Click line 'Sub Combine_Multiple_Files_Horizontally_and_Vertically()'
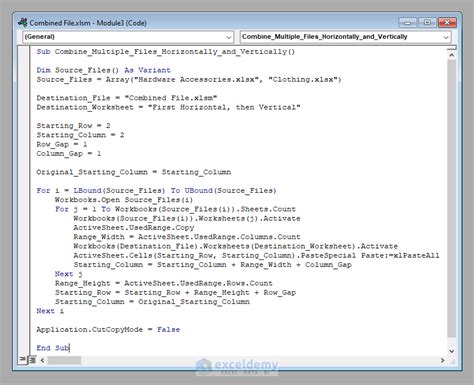This screenshot has width=474, height=385. click(x=166, y=52)
